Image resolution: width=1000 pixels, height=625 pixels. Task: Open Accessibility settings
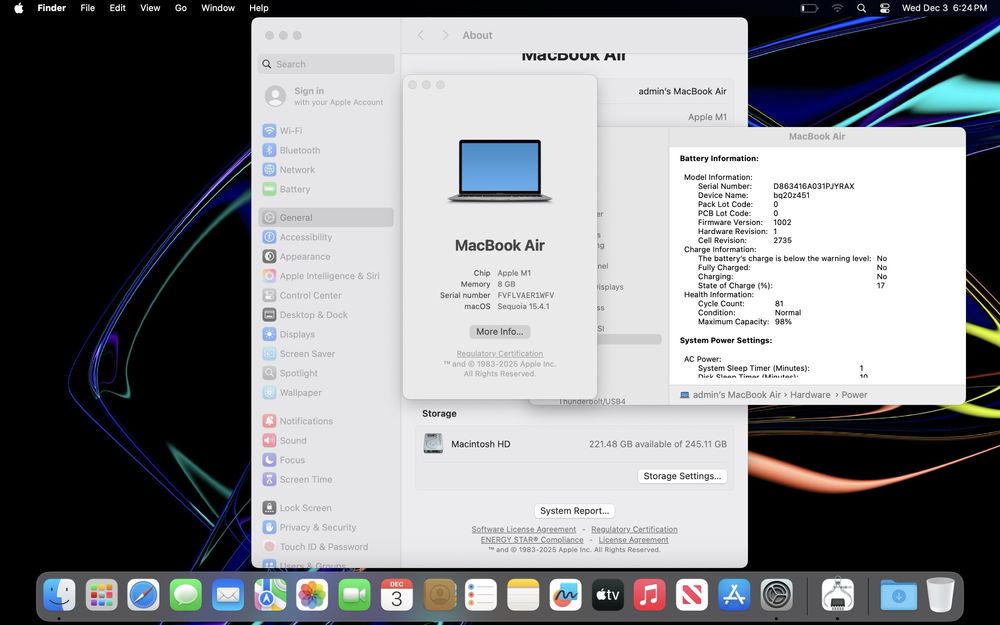point(326,237)
